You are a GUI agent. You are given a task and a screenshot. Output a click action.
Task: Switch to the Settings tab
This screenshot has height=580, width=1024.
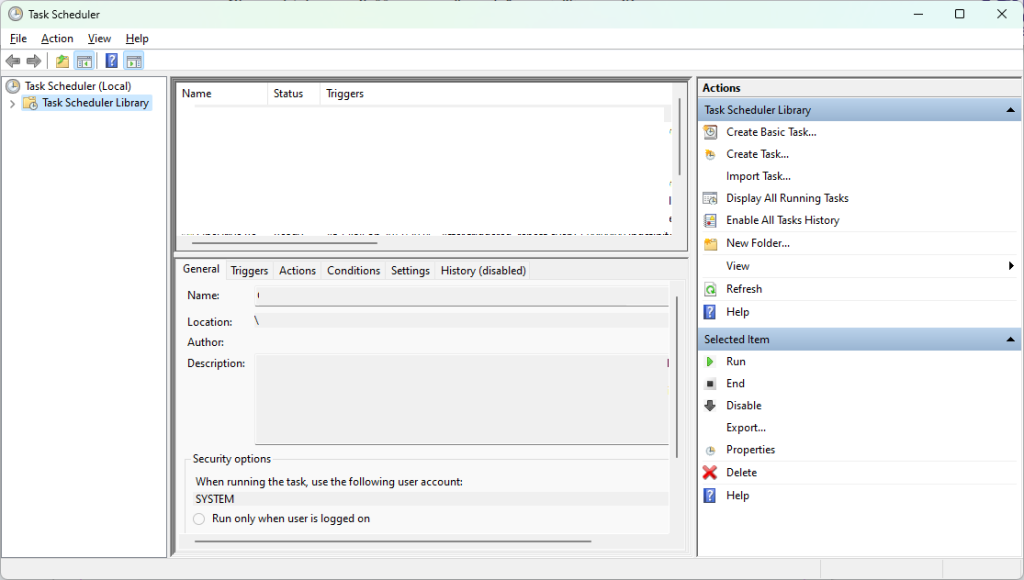tap(410, 270)
